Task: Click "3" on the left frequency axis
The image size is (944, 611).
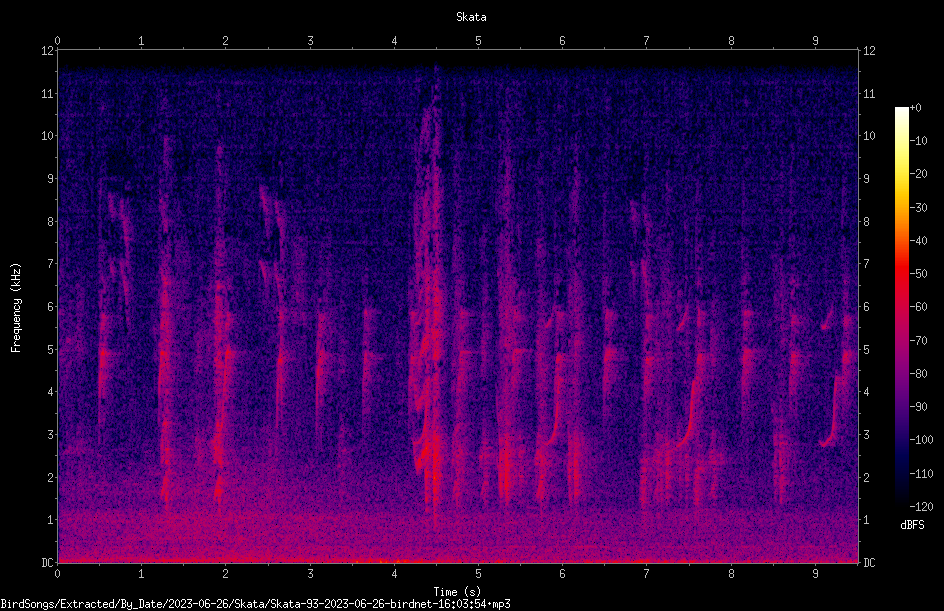Action: 50,435
